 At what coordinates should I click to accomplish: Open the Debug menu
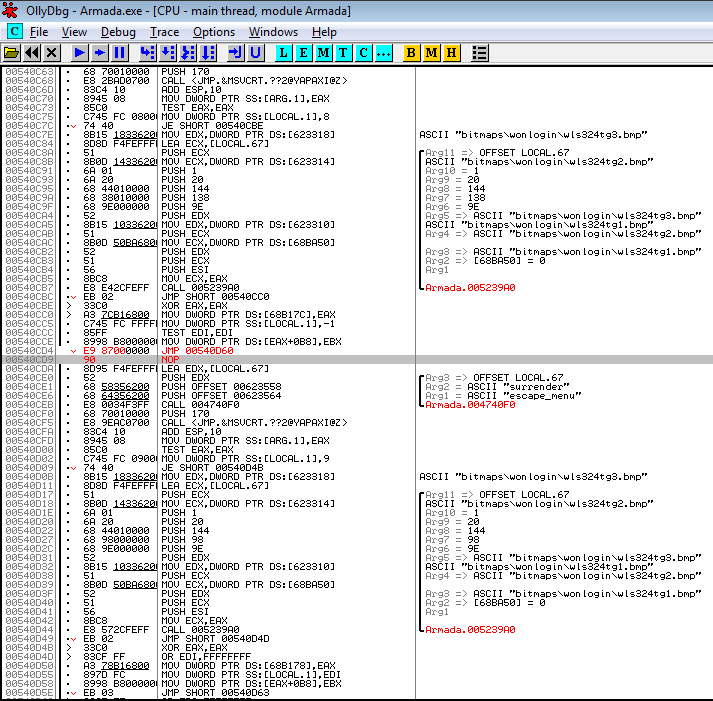(118, 32)
